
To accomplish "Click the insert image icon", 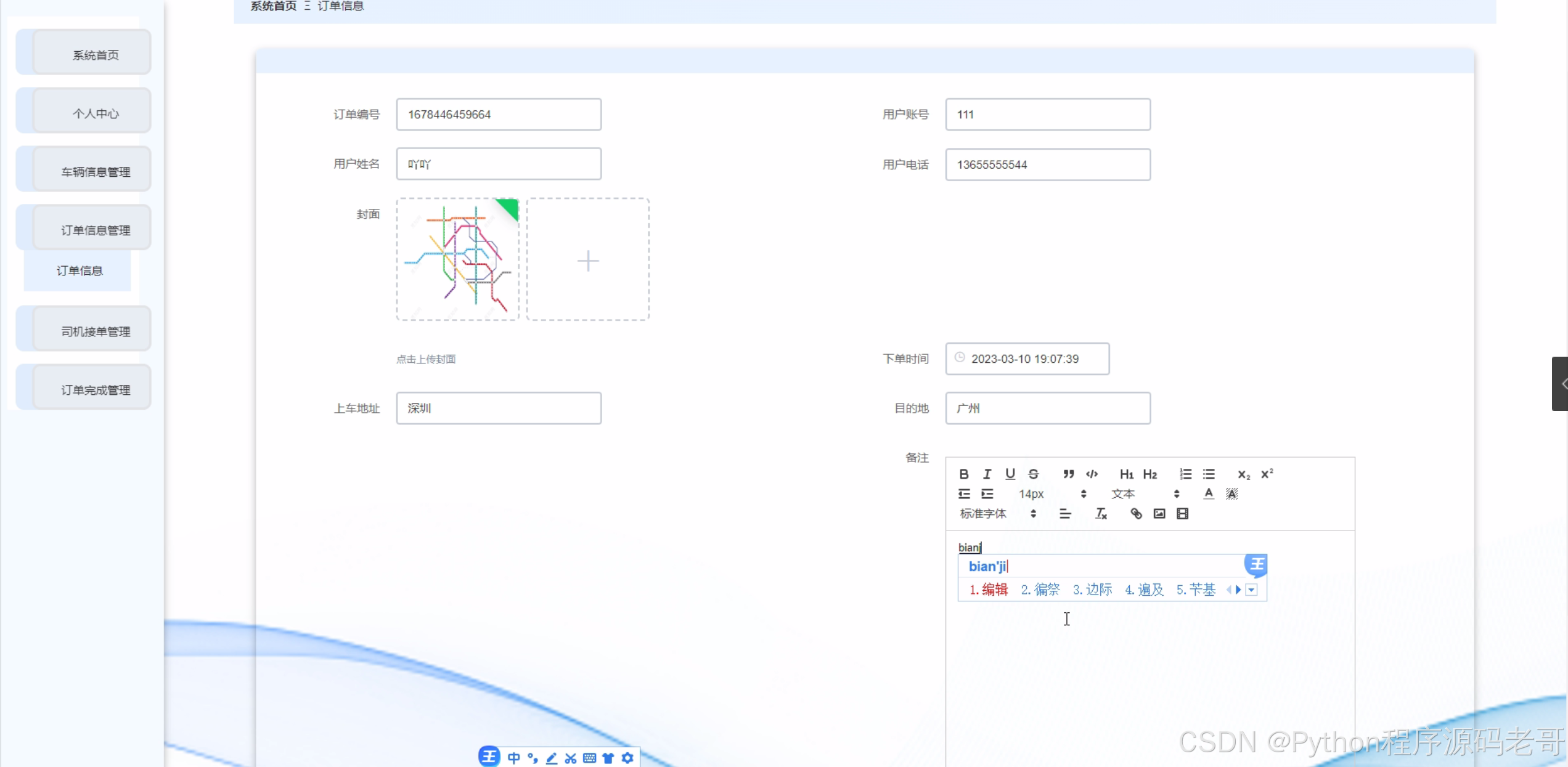I will [x=1159, y=514].
